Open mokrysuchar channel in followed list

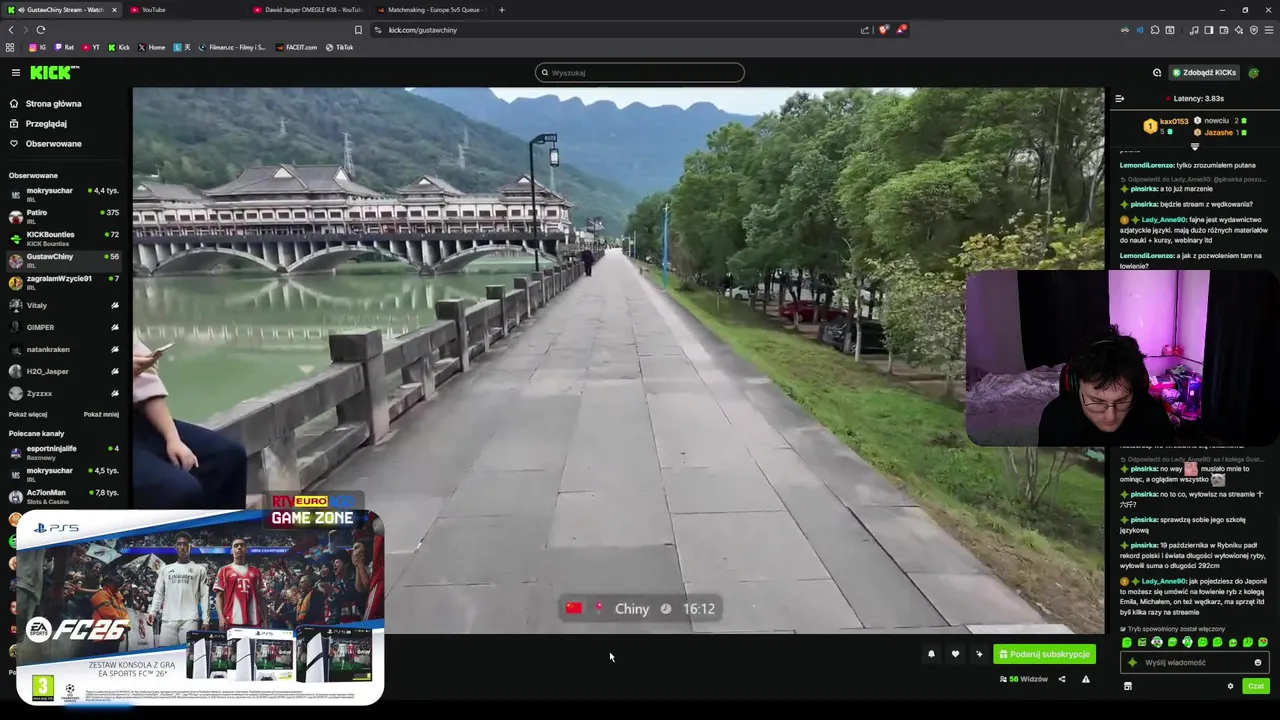64,194
